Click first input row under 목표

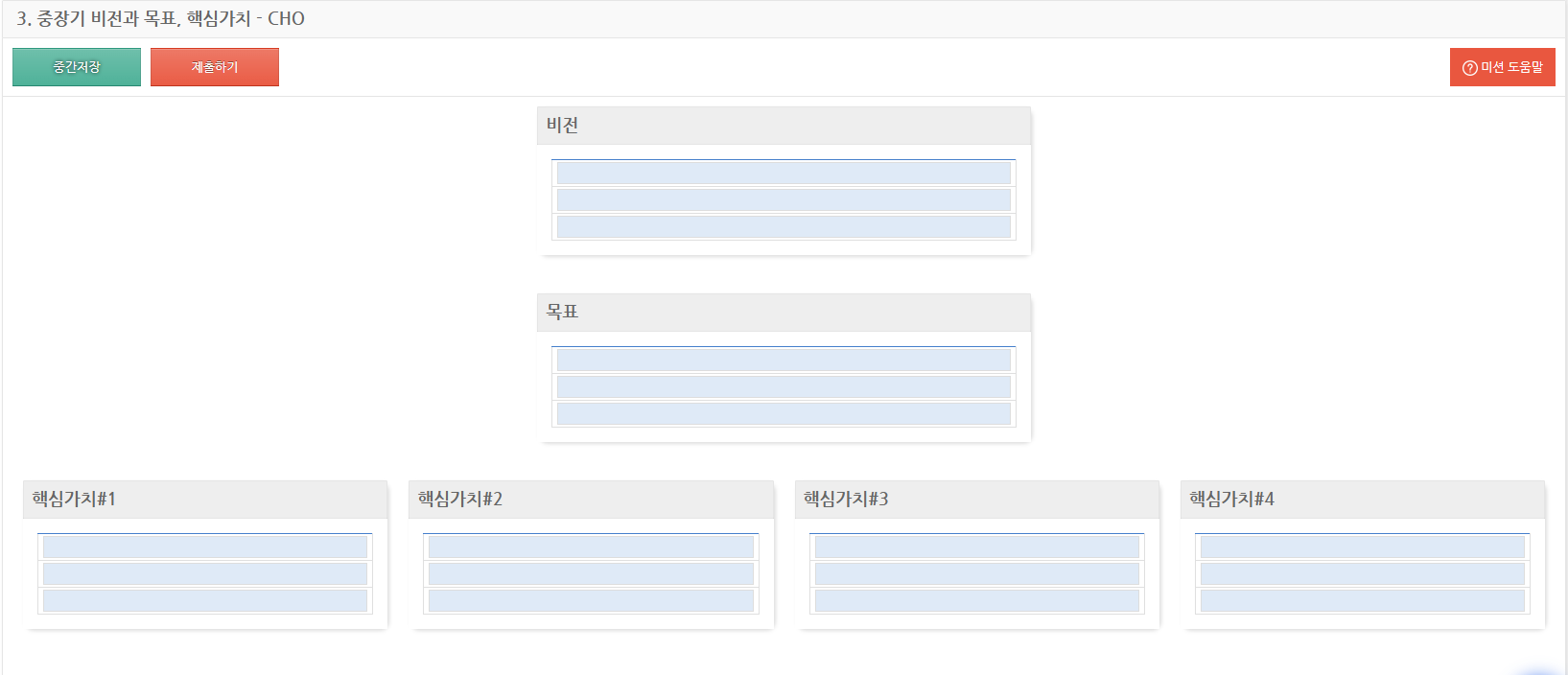point(784,360)
